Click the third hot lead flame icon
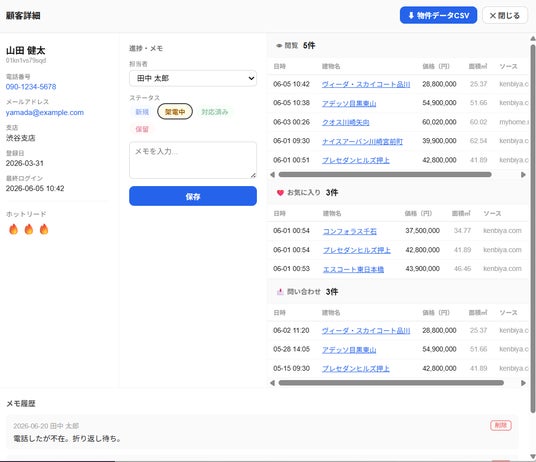 44,229
